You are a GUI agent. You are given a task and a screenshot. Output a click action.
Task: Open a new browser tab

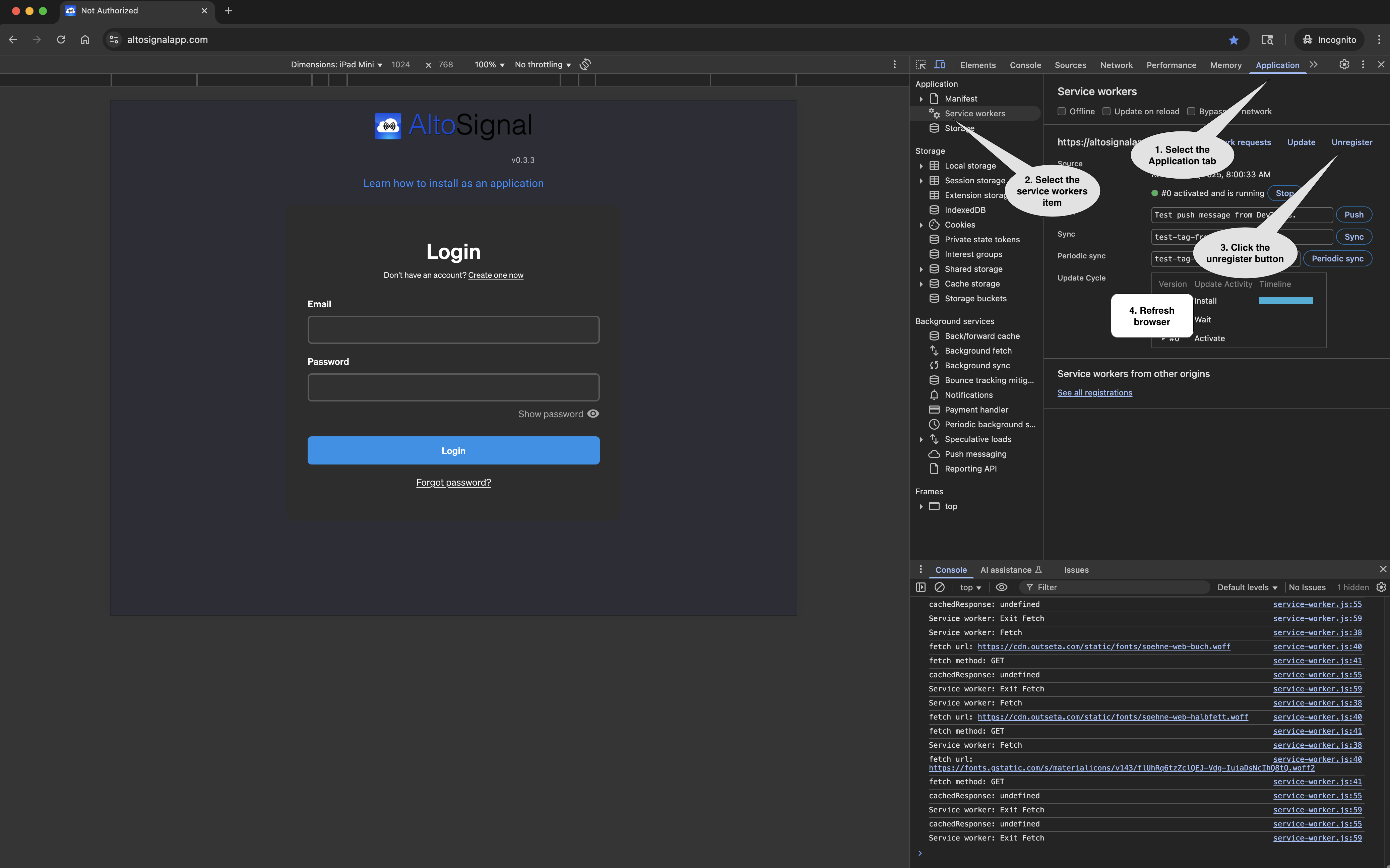click(x=229, y=10)
